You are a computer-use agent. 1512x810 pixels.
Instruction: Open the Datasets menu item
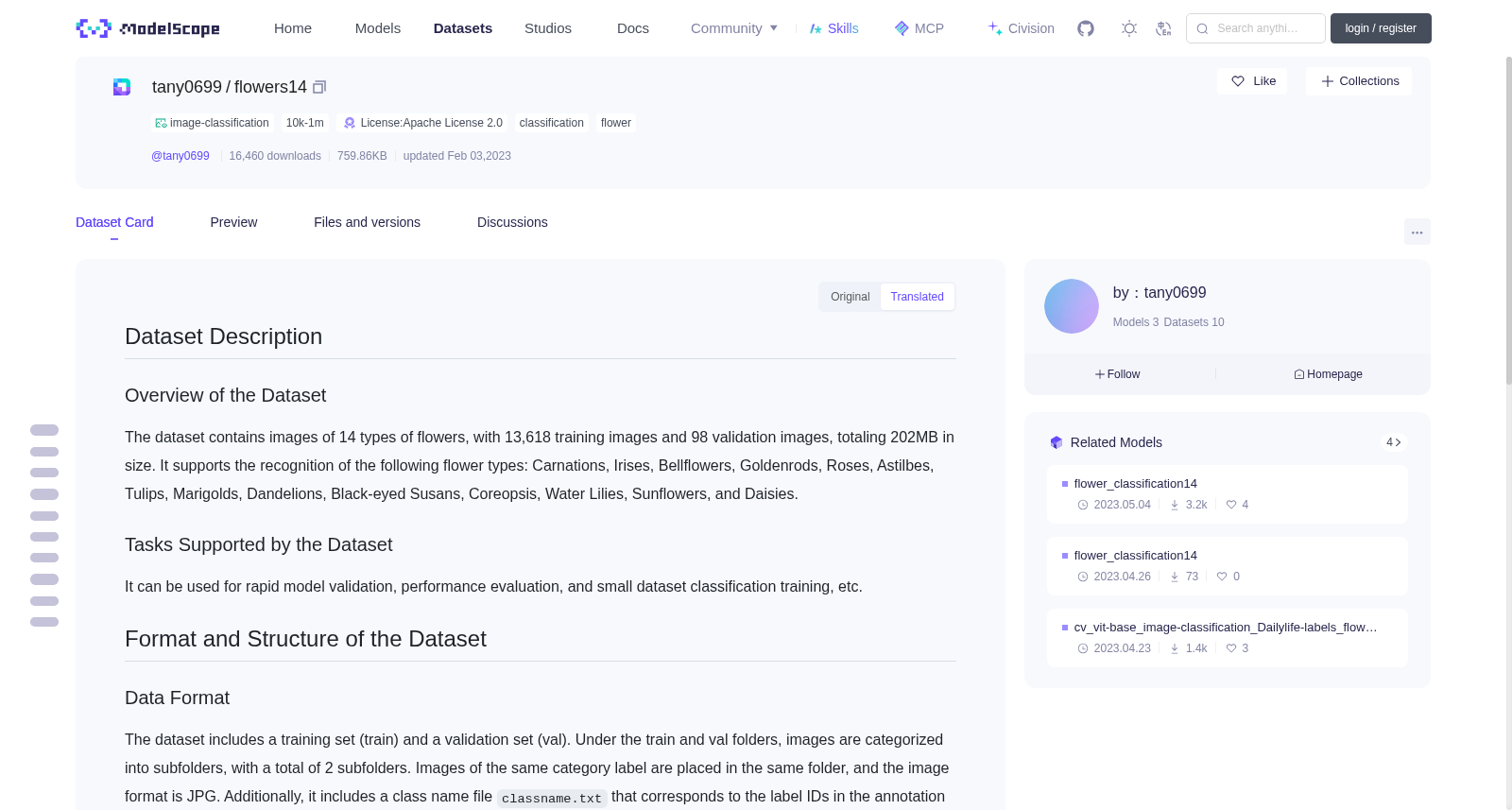pos(463,28)
